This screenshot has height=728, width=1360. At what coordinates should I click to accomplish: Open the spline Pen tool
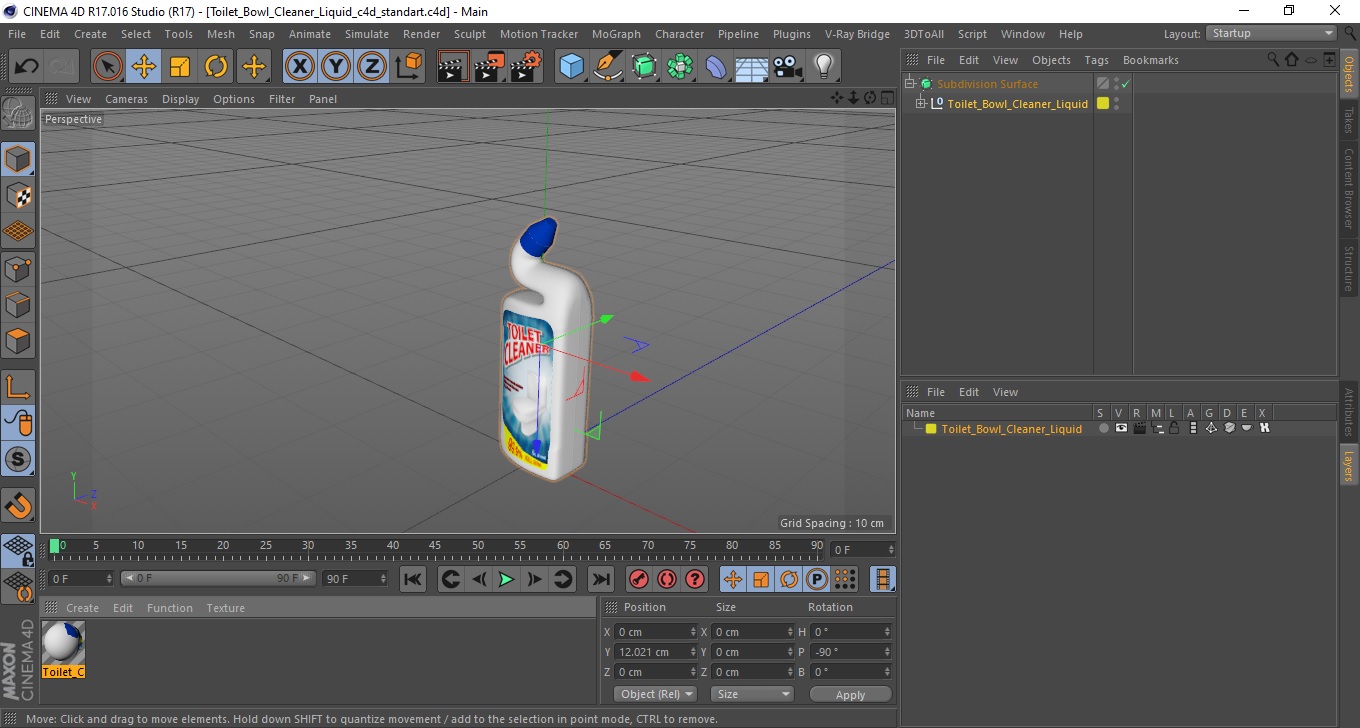608,67
